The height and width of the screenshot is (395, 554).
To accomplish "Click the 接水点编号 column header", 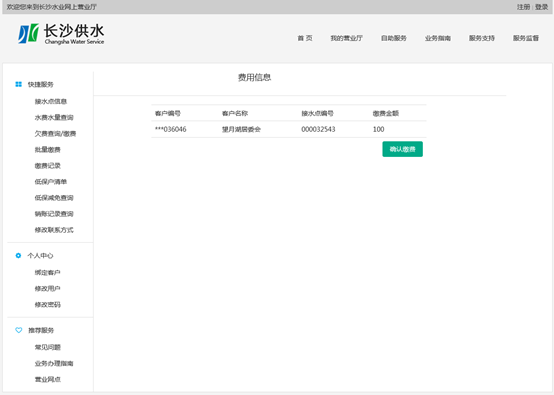I will 317,113.
